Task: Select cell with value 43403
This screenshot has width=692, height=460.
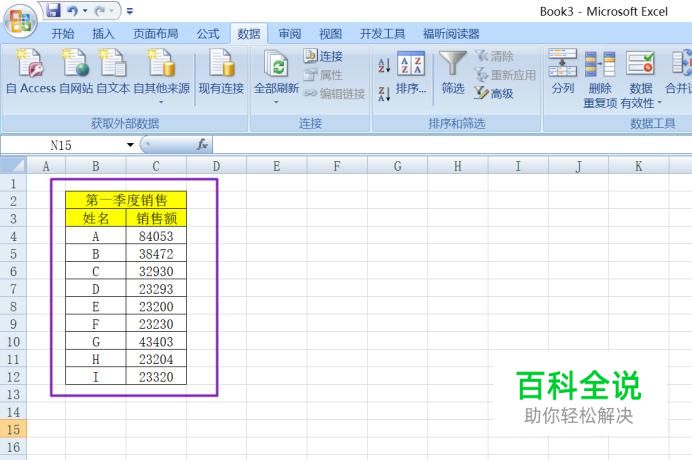Action: 156,341
